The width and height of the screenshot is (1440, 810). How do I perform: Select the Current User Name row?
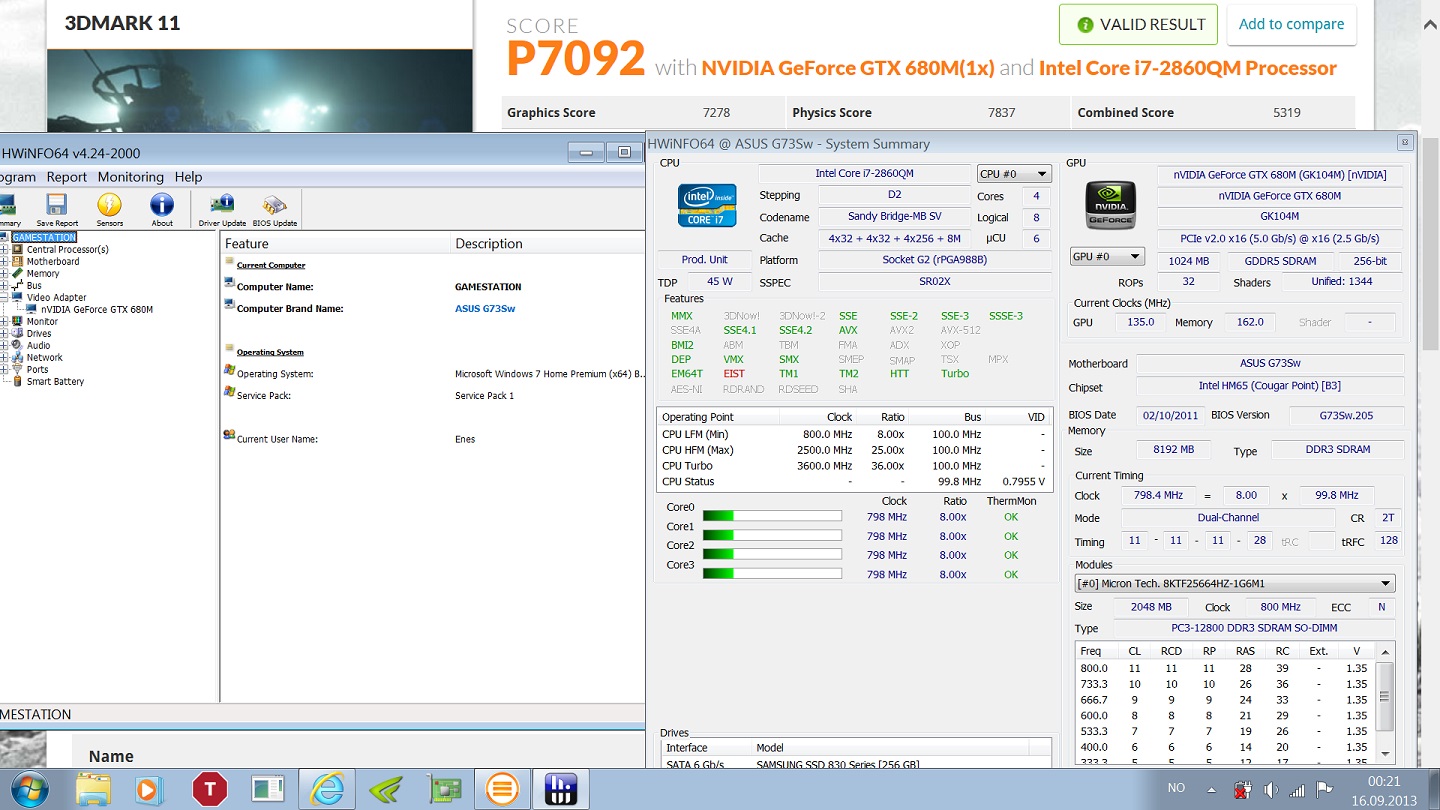(x=433, y=439)
